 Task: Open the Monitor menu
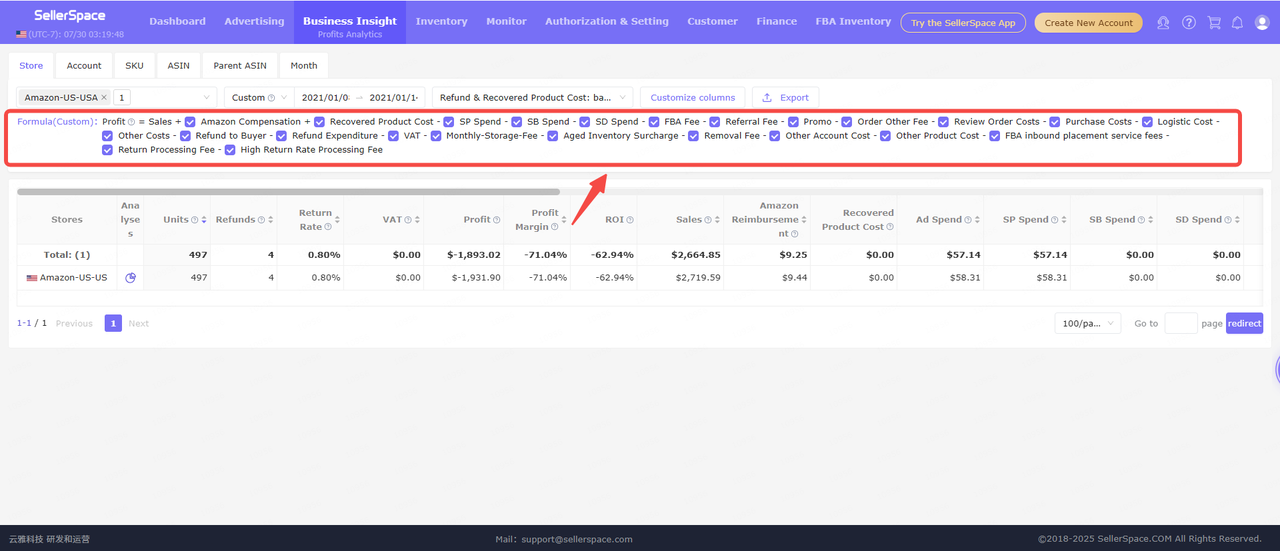click(x=506, y=21)
